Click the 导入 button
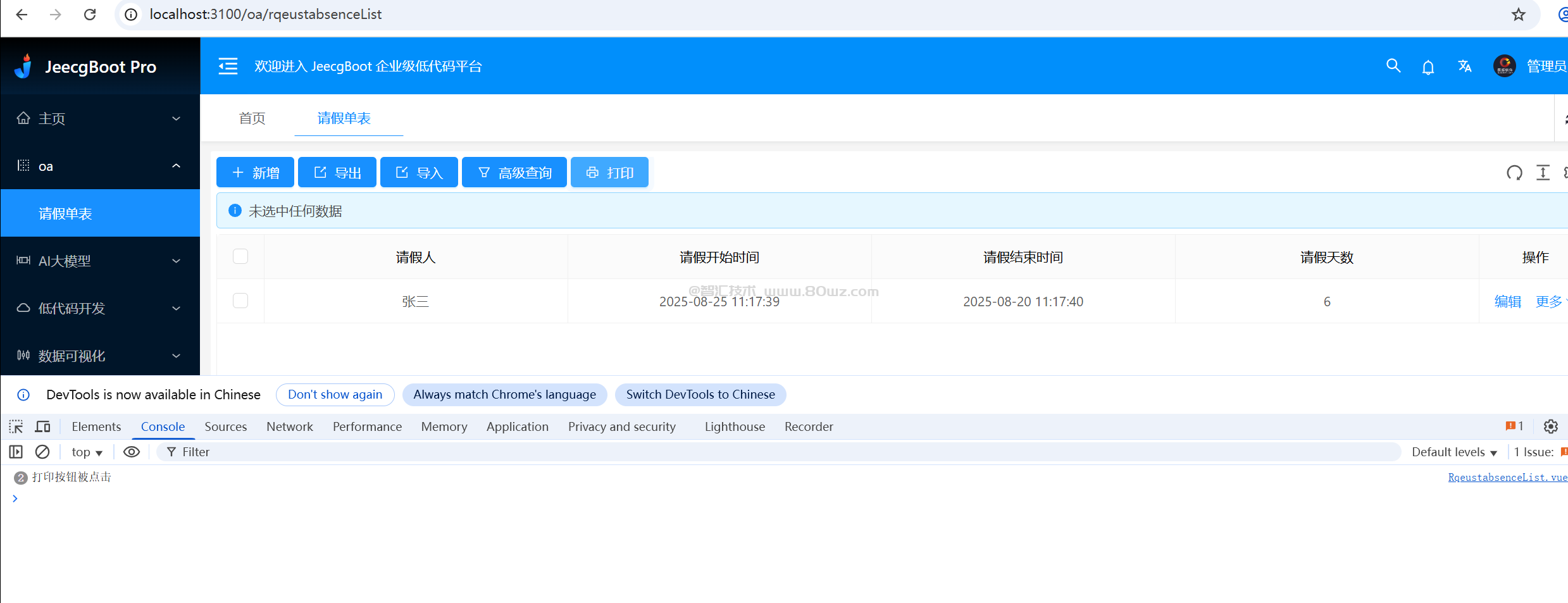 [x=419, y=172]
